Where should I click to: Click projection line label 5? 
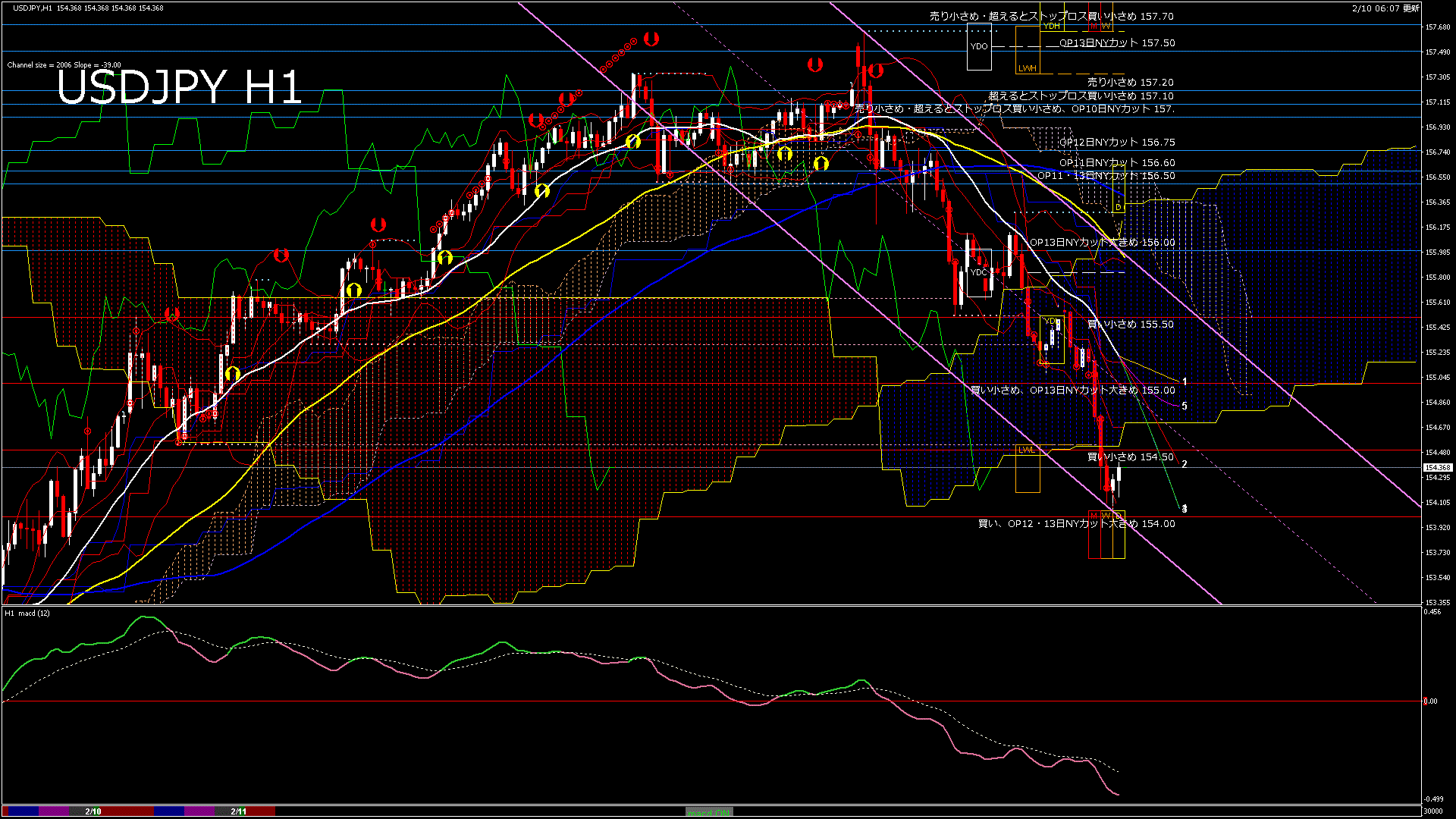coord(1185,406)
